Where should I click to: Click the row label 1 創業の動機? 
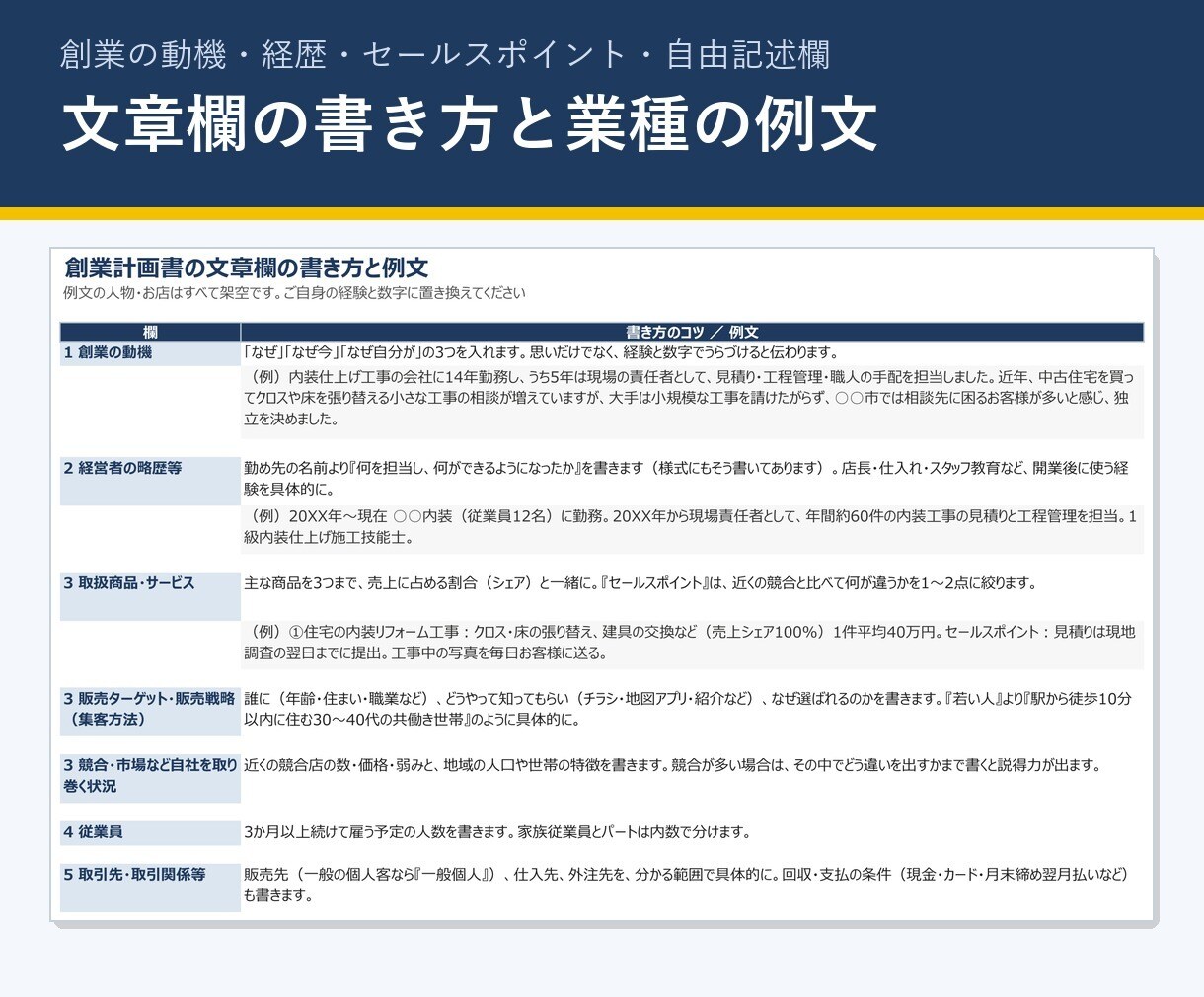[150, 353]
